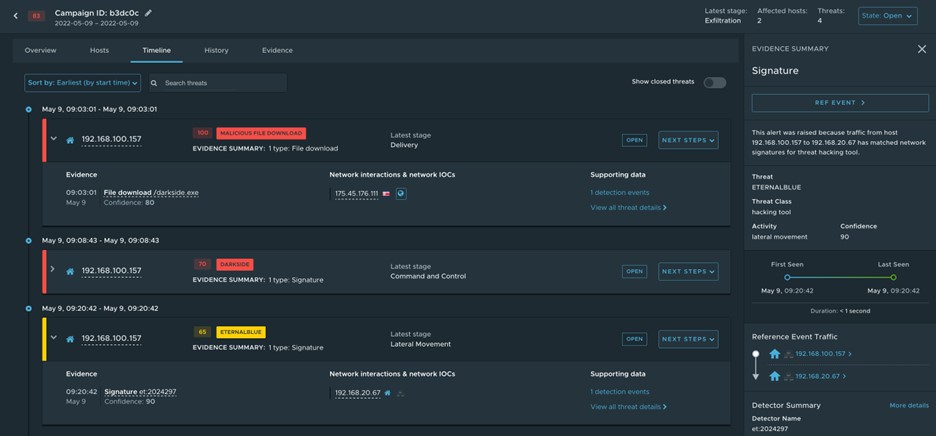Image resolution: width=936 pixels, height=436 pixels.
Task: Click host 192.168.100.157 in Darkside row
Action: (x=112, y=271)
